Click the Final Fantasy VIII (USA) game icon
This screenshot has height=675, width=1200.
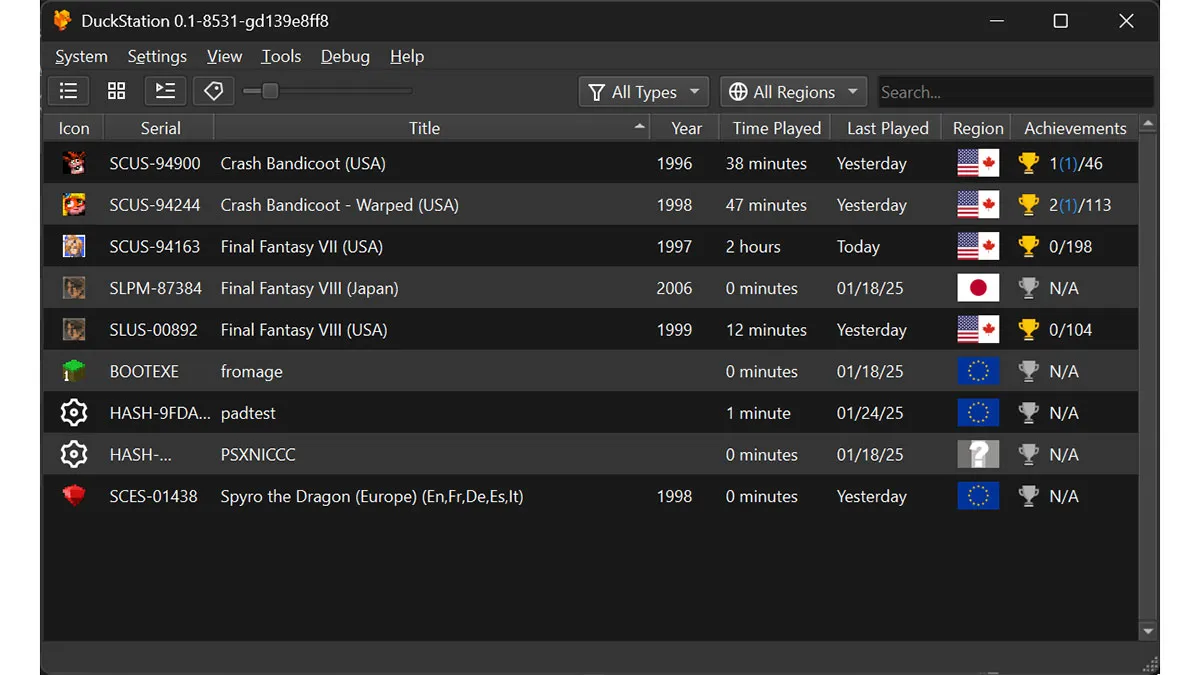[x=74, y=330]
